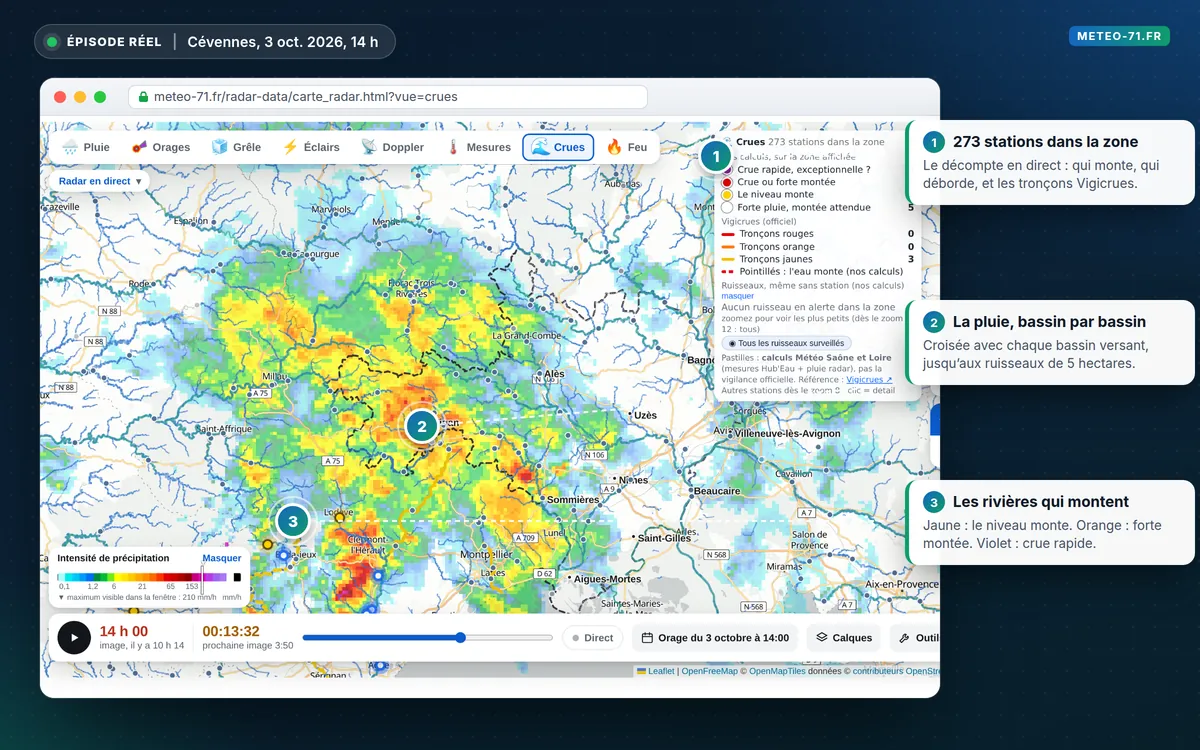The height and width of the screenshot is (750, 1200).
Task: Click the Doppler satellite dish icon
Action: 369,147
